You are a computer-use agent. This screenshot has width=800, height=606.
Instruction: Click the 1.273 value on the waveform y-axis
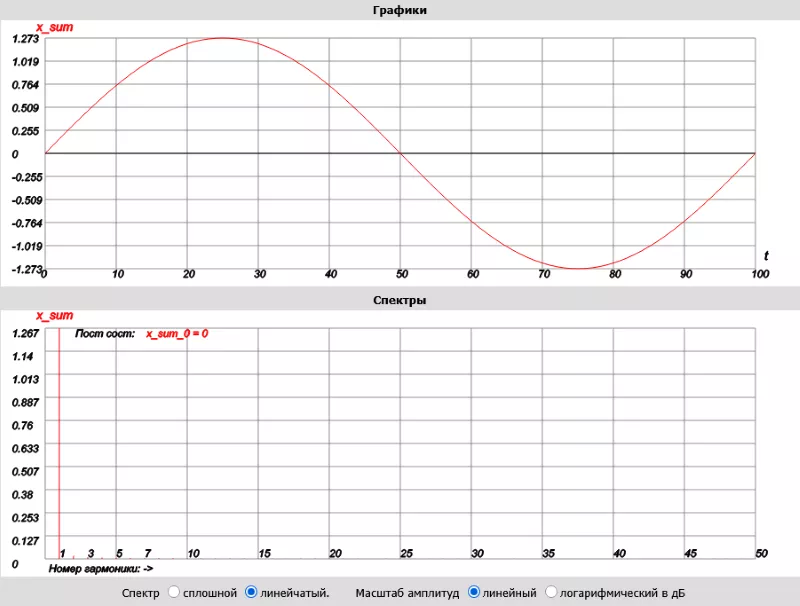[25, 39]
